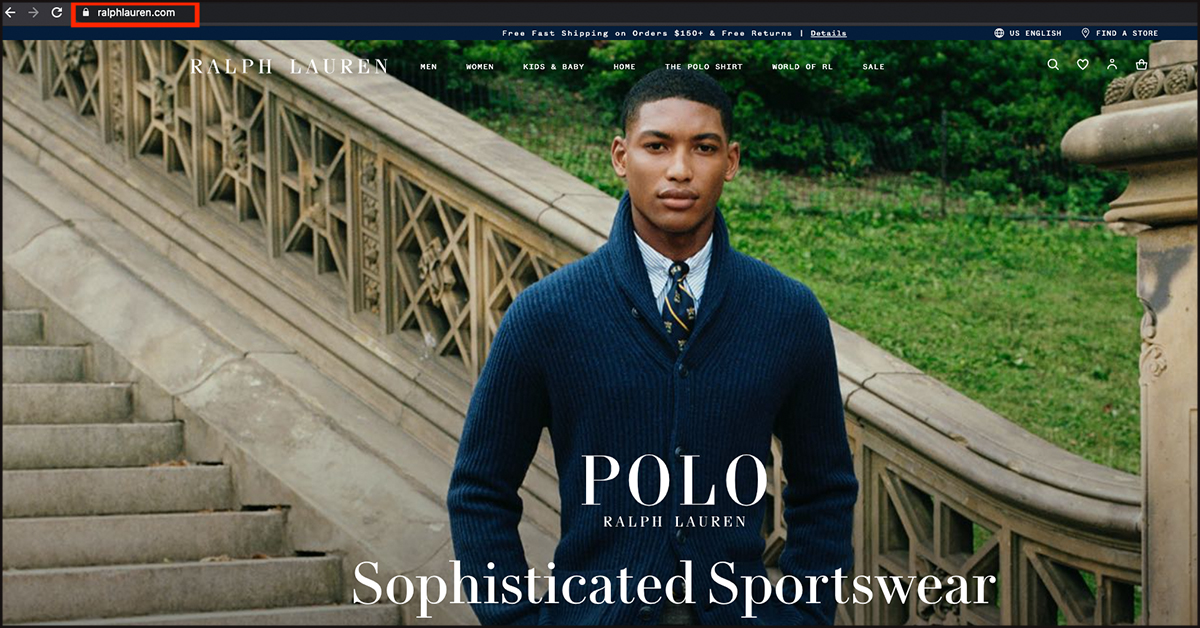Image resolution: width=1200 pixels, height=628 pixels.
Task: Open World of RL menu
Action: 802,67
